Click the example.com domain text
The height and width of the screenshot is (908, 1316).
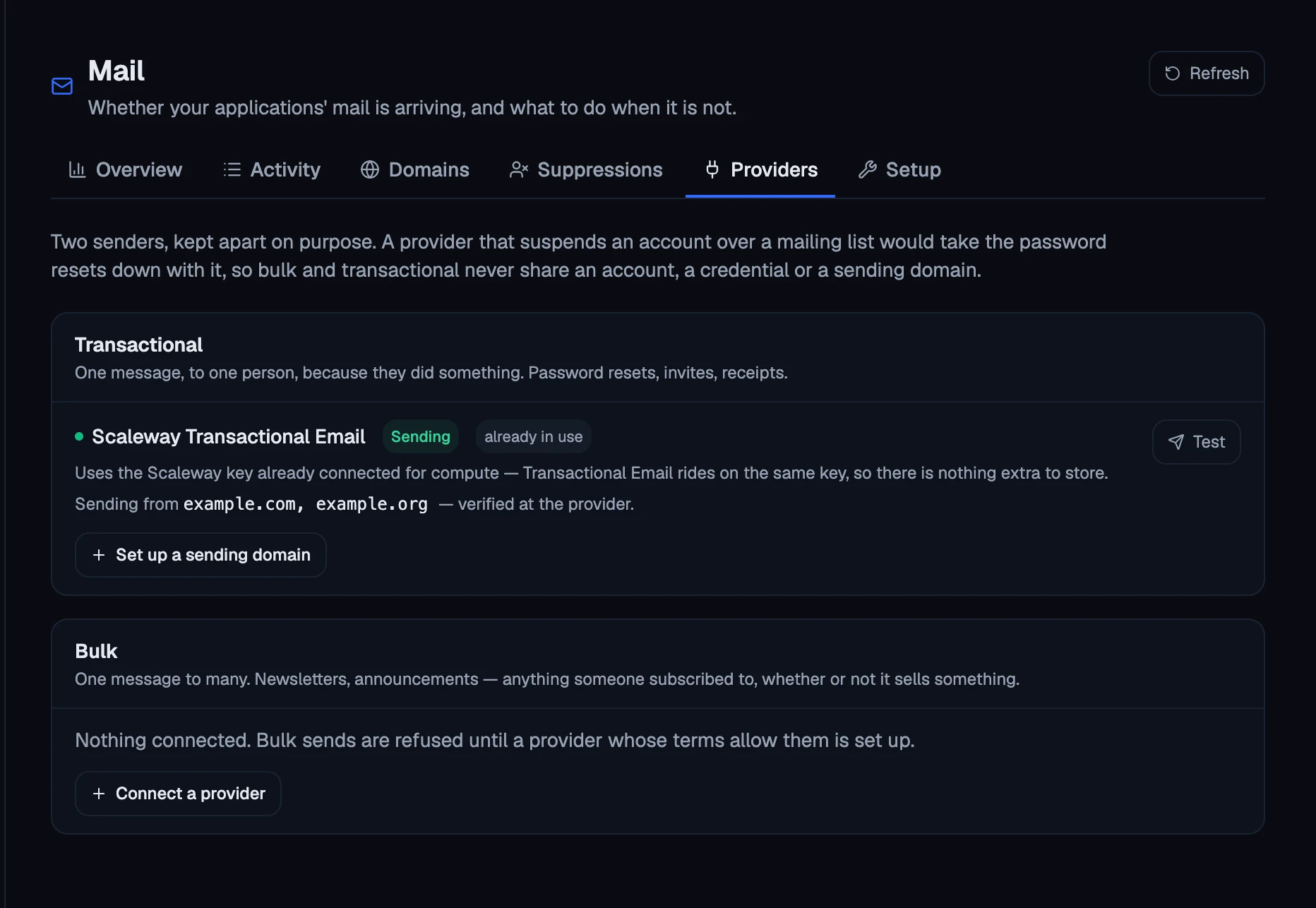(x=239, y=504)
